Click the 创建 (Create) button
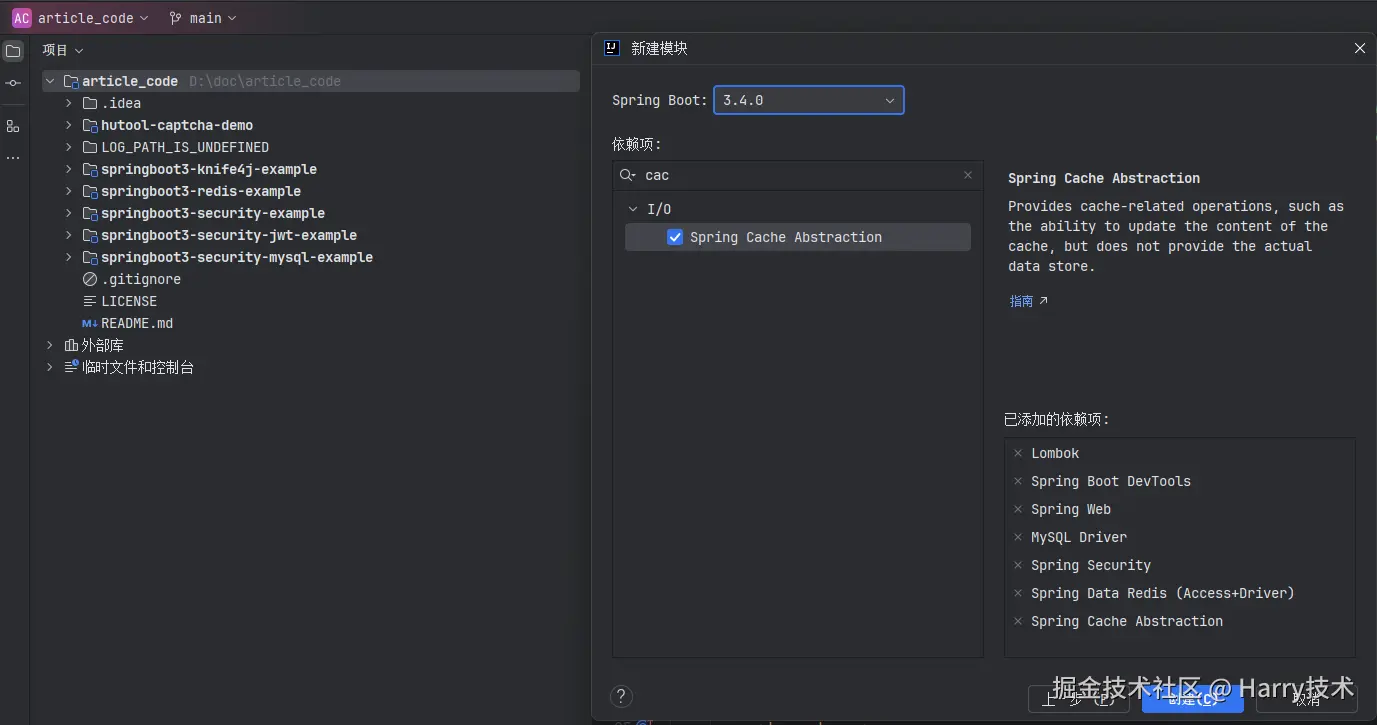This screenshot has width=1377, height=725. pos(1192,699)
